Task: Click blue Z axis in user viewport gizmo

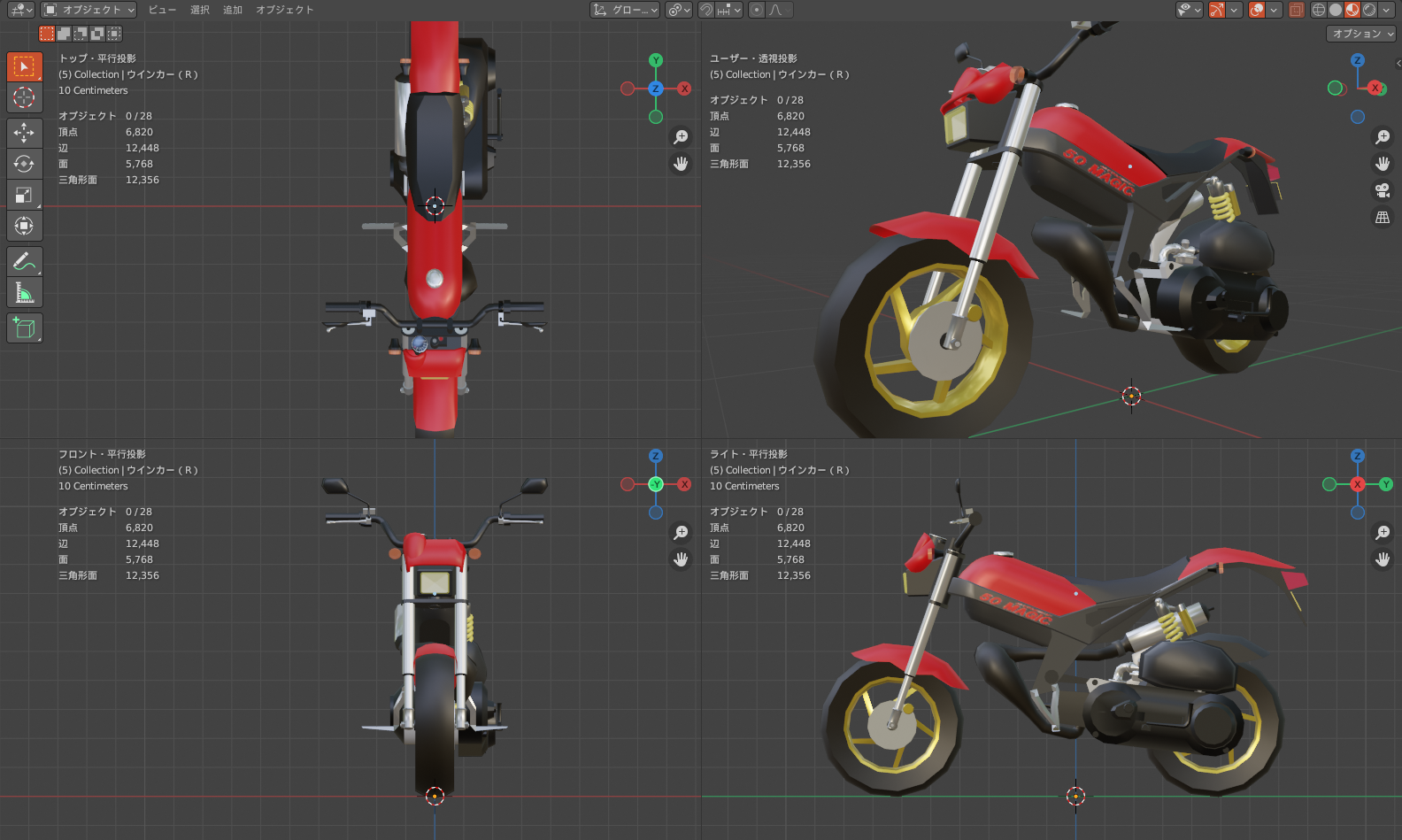Action: [1358, 60]
